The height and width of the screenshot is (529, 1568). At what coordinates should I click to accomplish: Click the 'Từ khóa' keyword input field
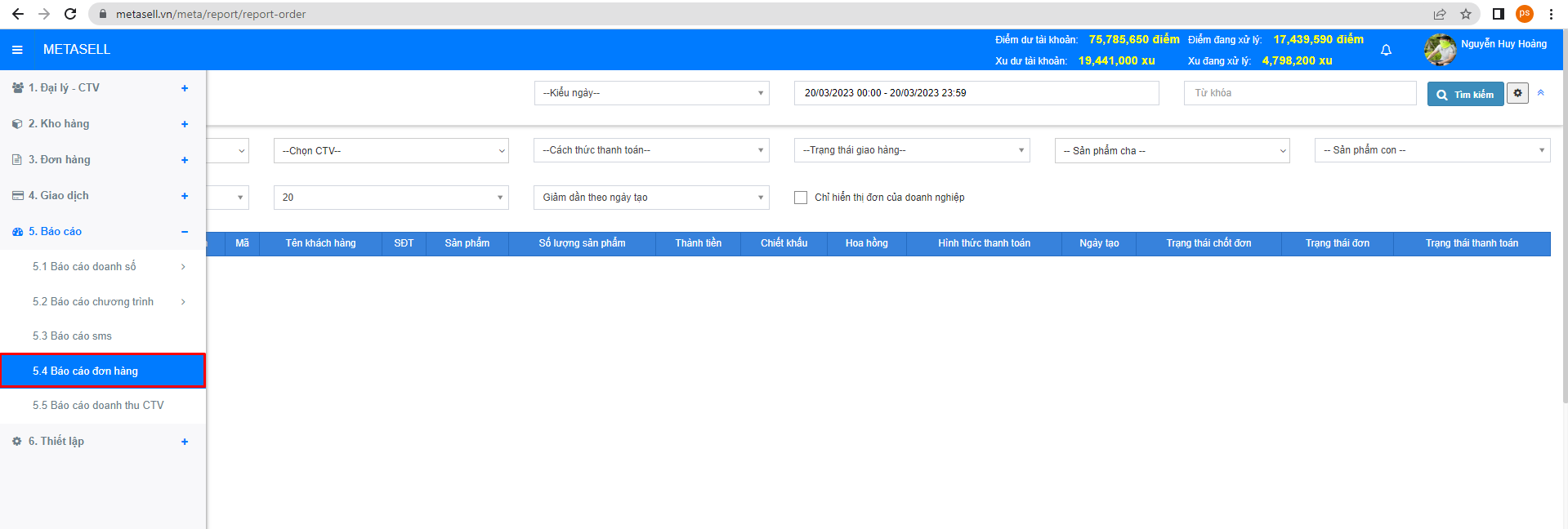[1299, 93]
